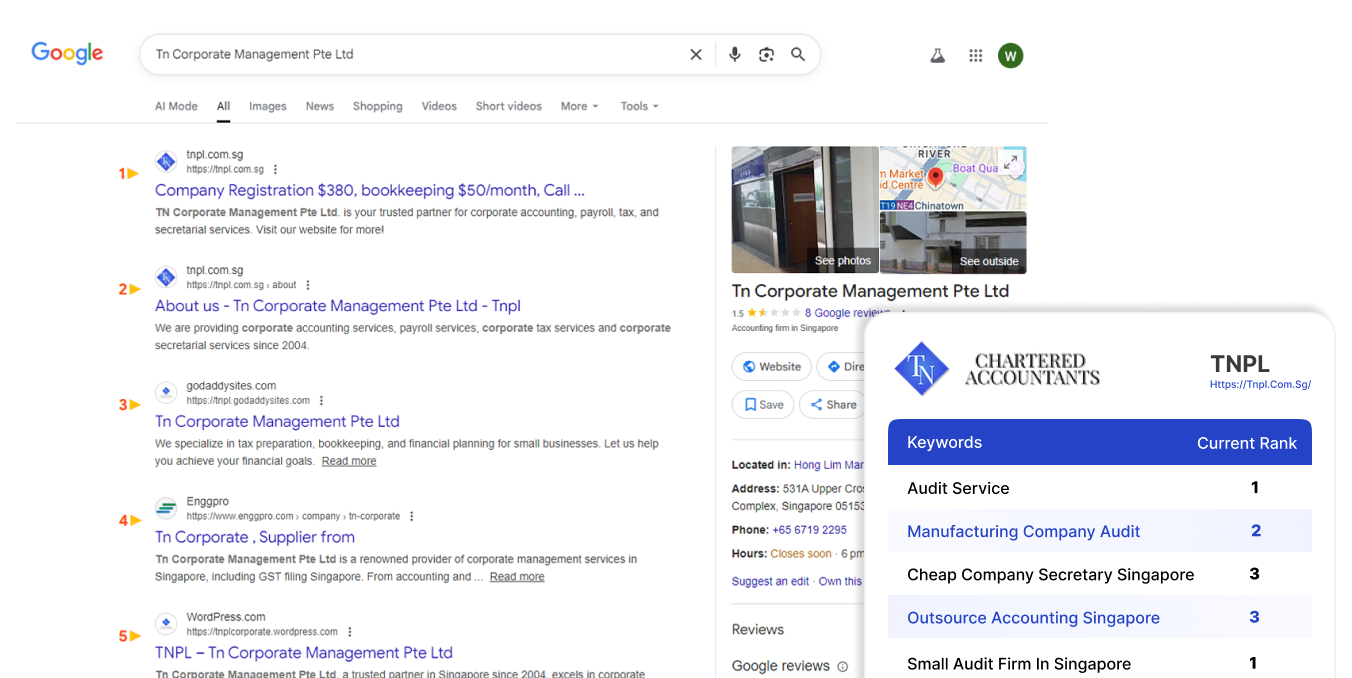Click the tnpl.com.sg favicon in first result
The image size is (1352, 678).
(166, 161)
